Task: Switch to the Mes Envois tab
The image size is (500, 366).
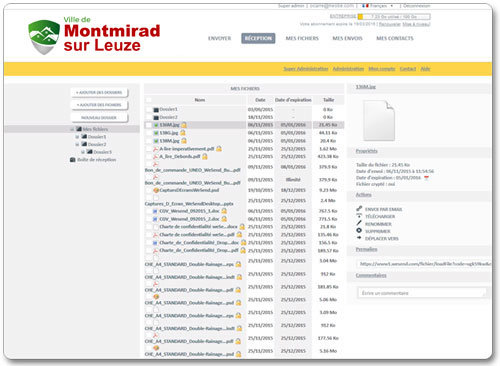Action: coord(347,38)
